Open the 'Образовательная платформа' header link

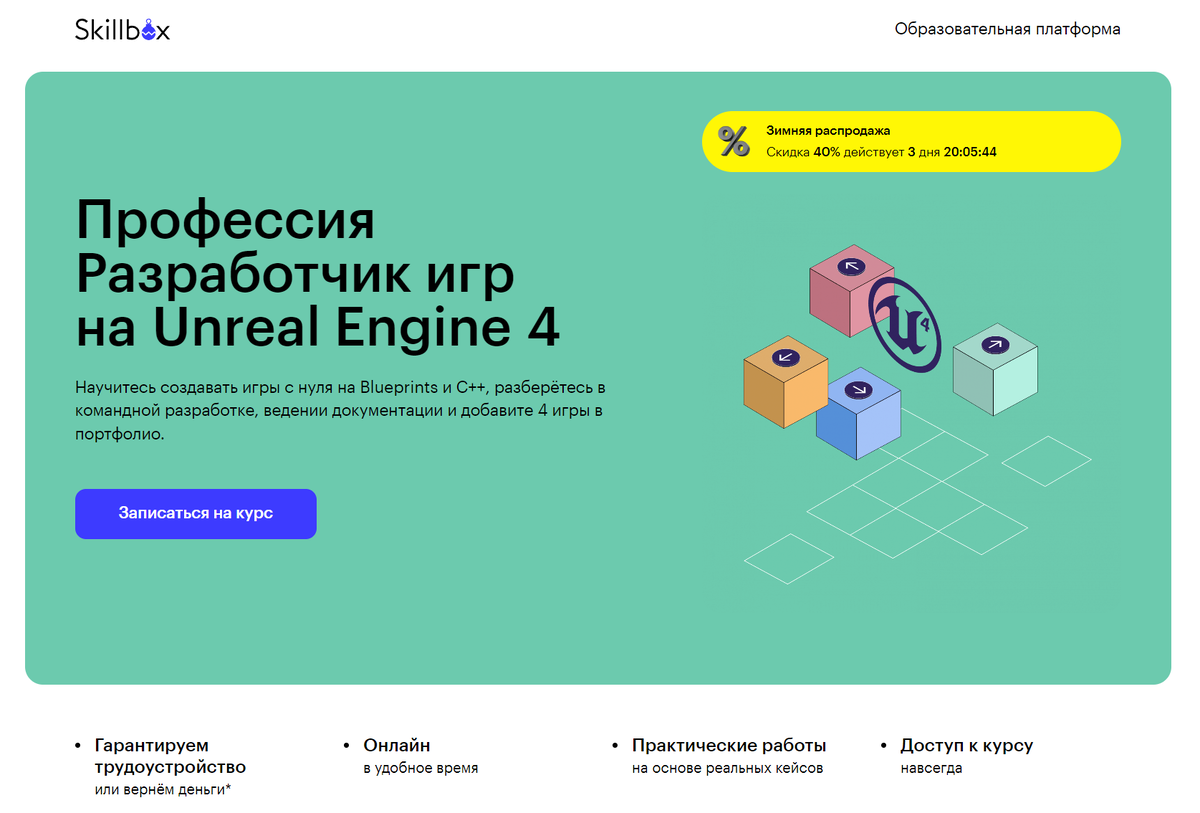1008,29
